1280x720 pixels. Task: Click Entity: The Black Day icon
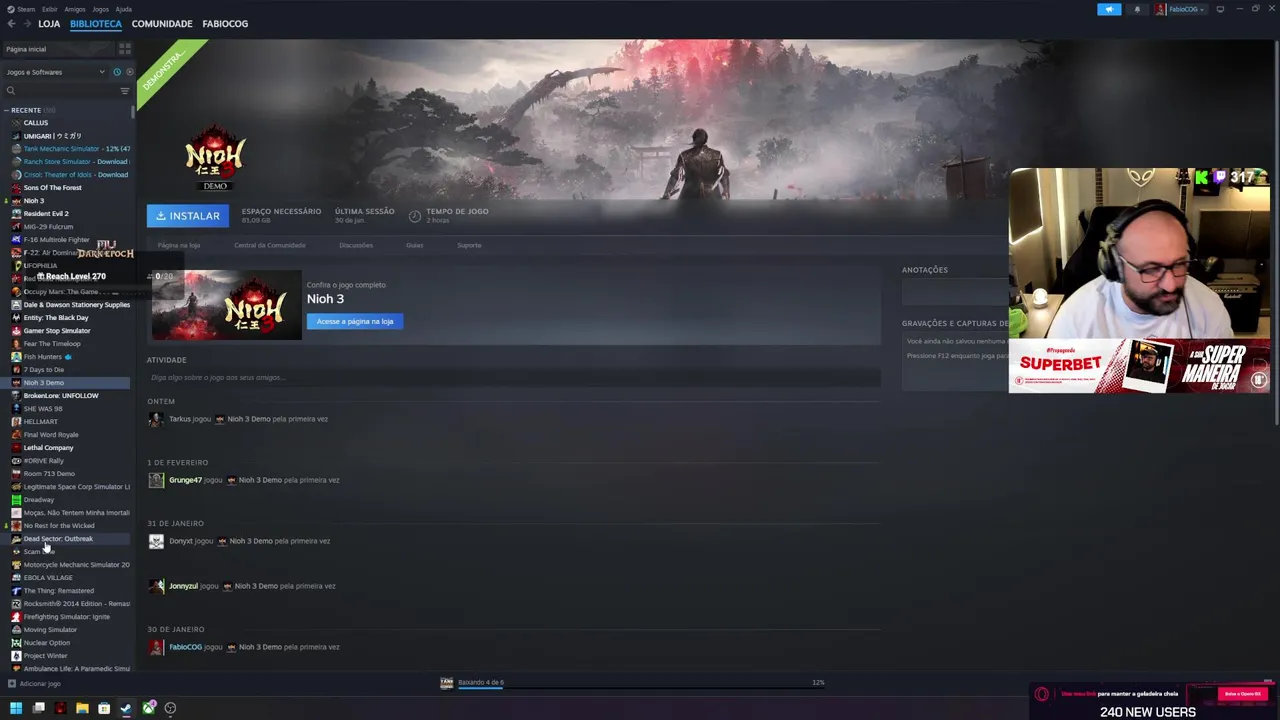click(x=16, y=318)
